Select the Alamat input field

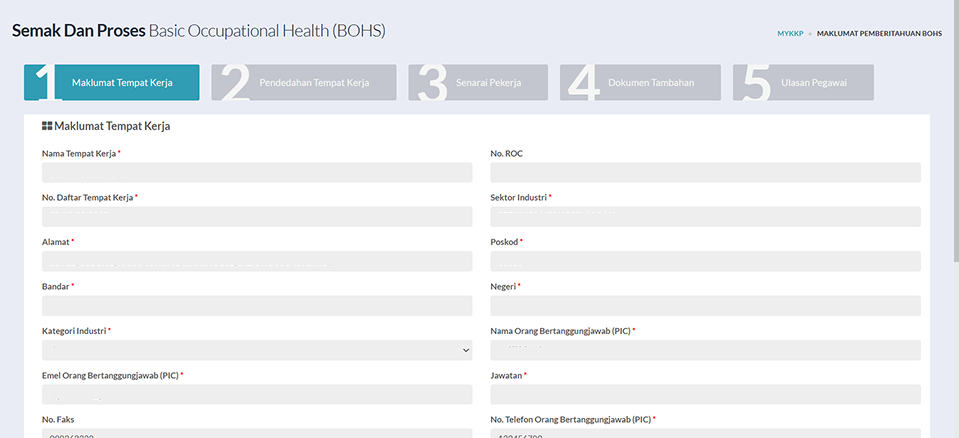(257, 261)
